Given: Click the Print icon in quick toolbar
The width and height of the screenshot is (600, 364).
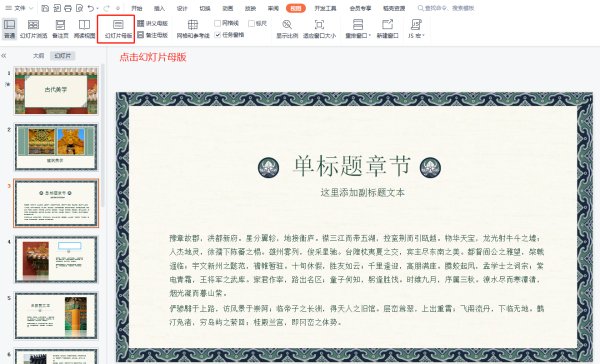Looking at the screenshot, I should 68,8.
